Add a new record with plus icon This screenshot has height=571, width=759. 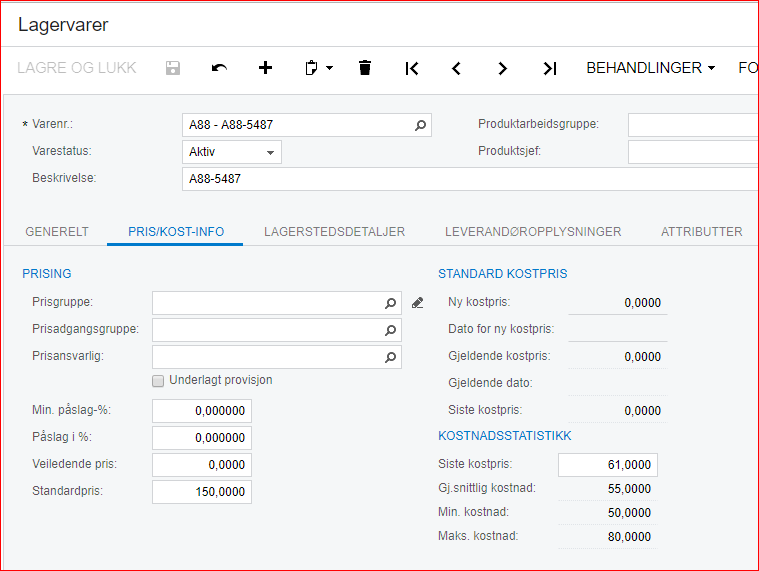265,68
